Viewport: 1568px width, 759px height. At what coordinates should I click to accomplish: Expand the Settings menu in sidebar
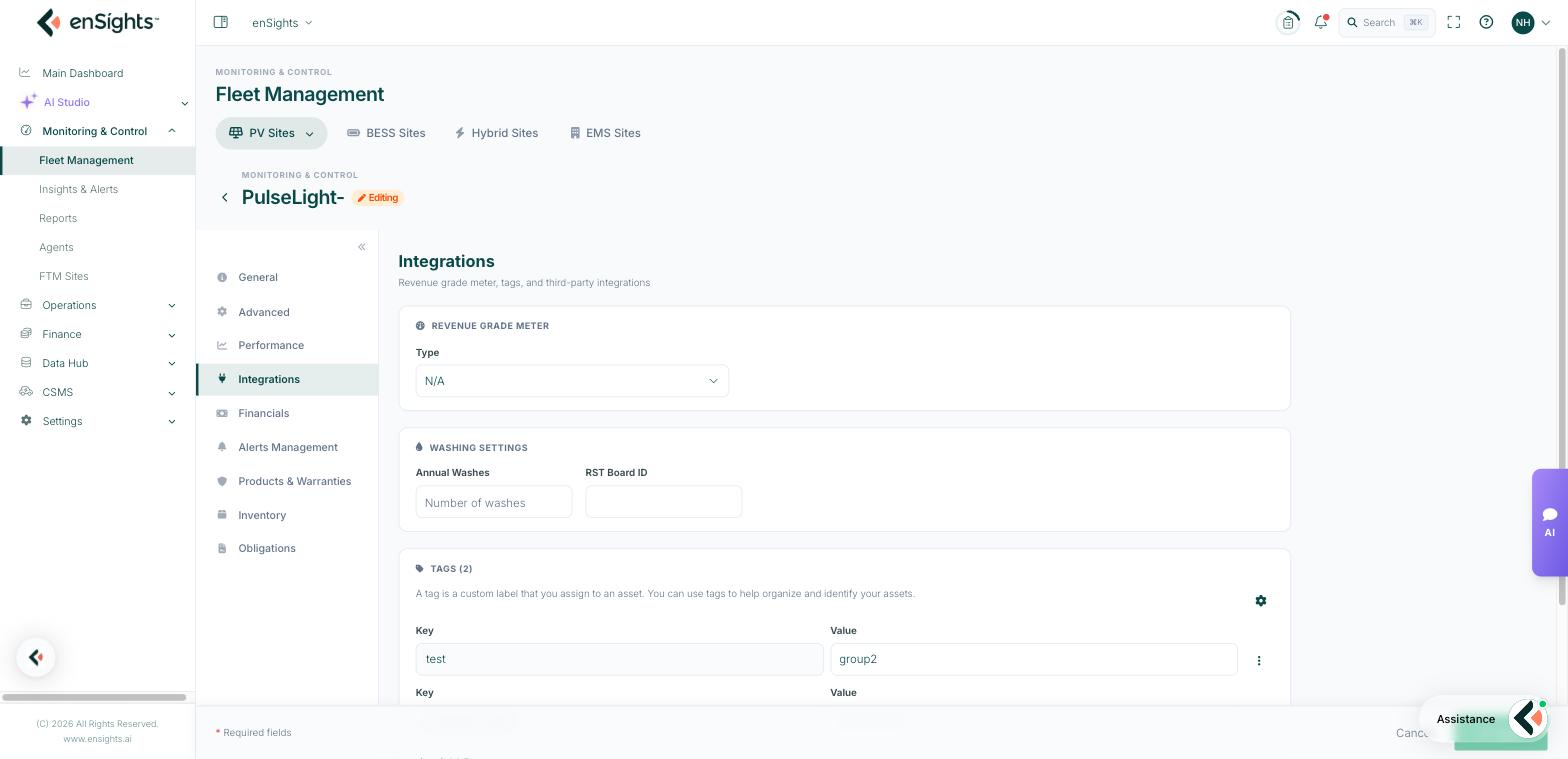pyautogui.click(x=172, y=421)
